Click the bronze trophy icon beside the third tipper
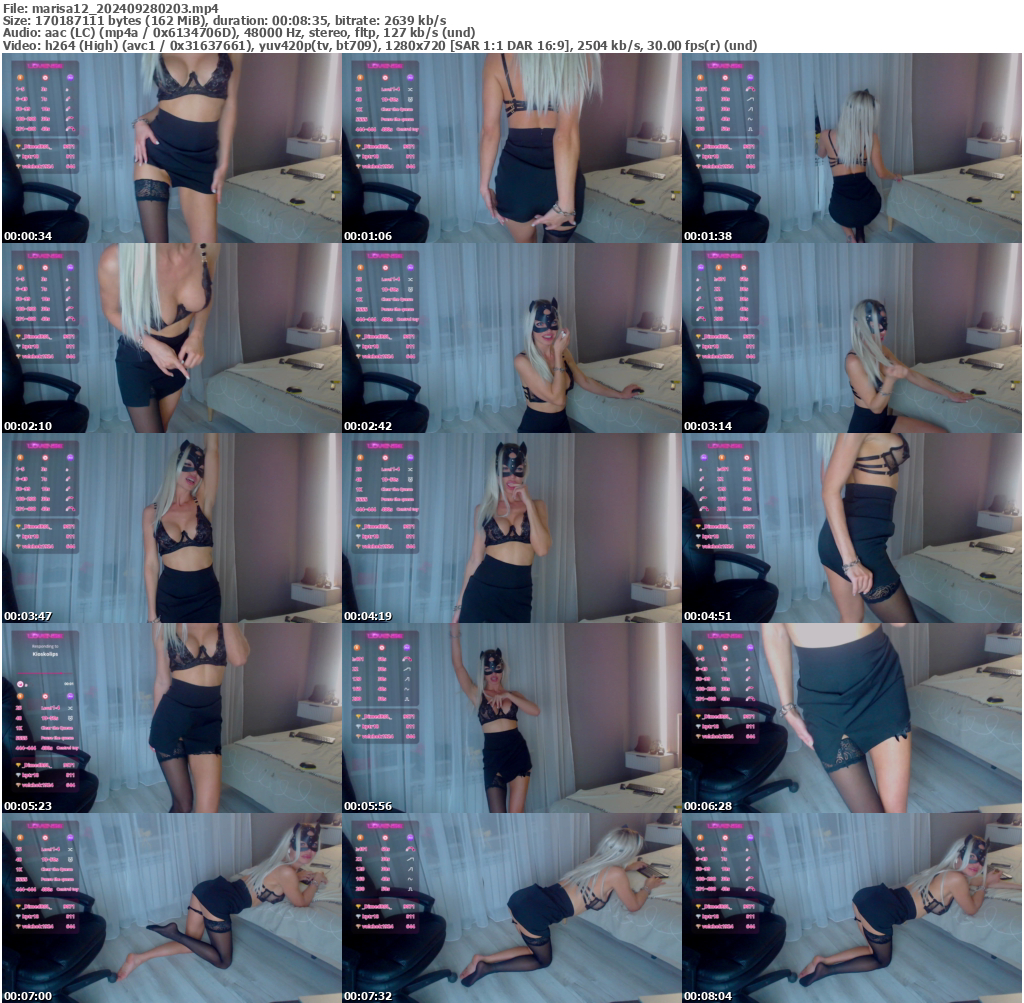 pos(18,166)
